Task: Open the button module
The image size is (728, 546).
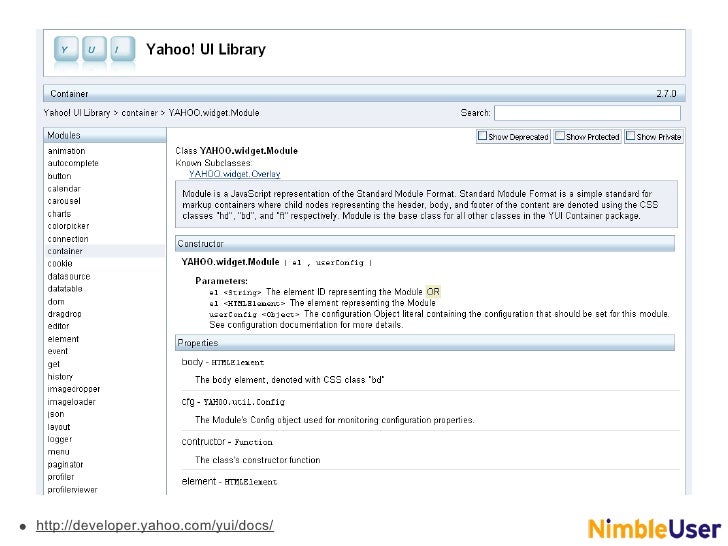Action: coord(59,176)
